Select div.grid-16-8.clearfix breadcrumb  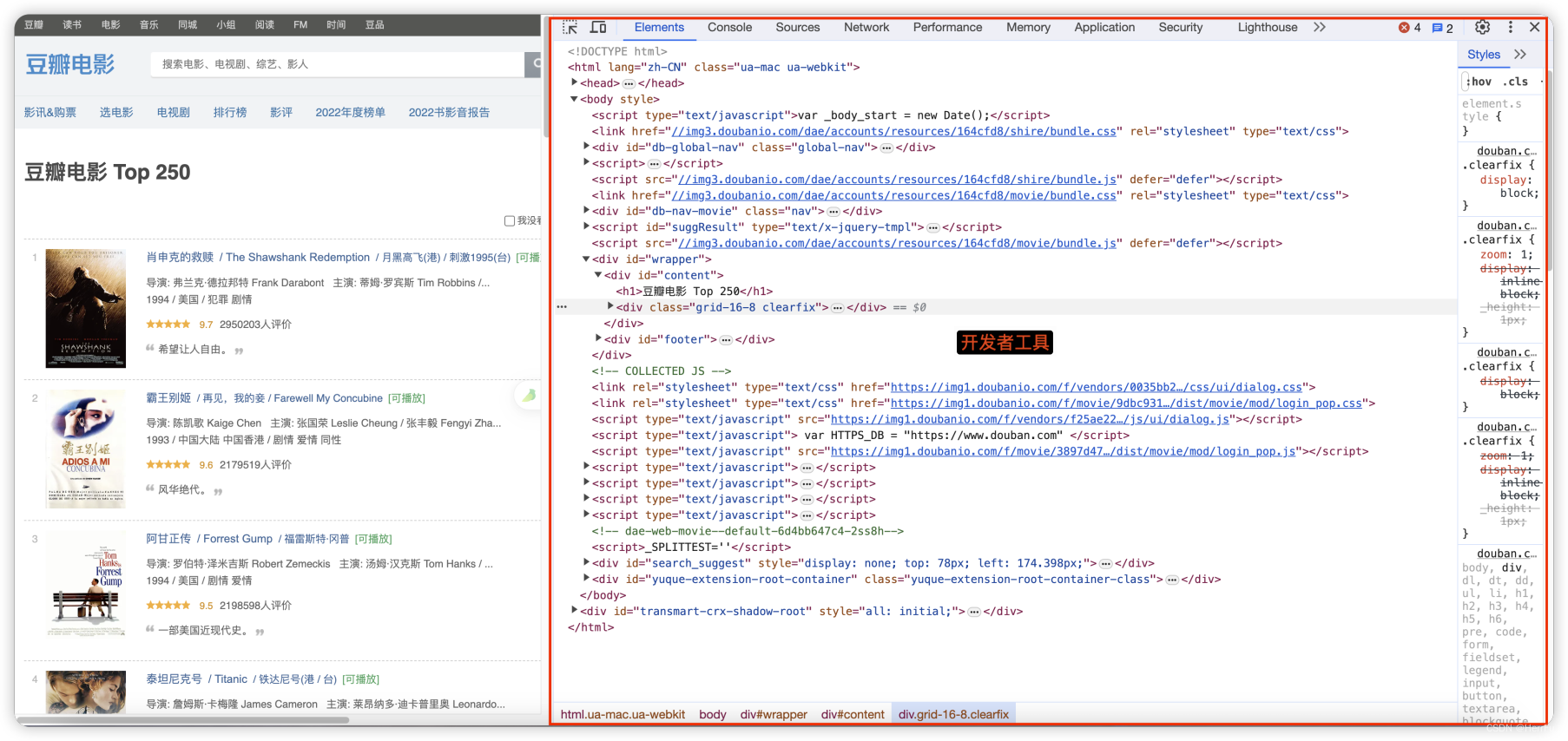pyautogui.click(x=953, y=714)
